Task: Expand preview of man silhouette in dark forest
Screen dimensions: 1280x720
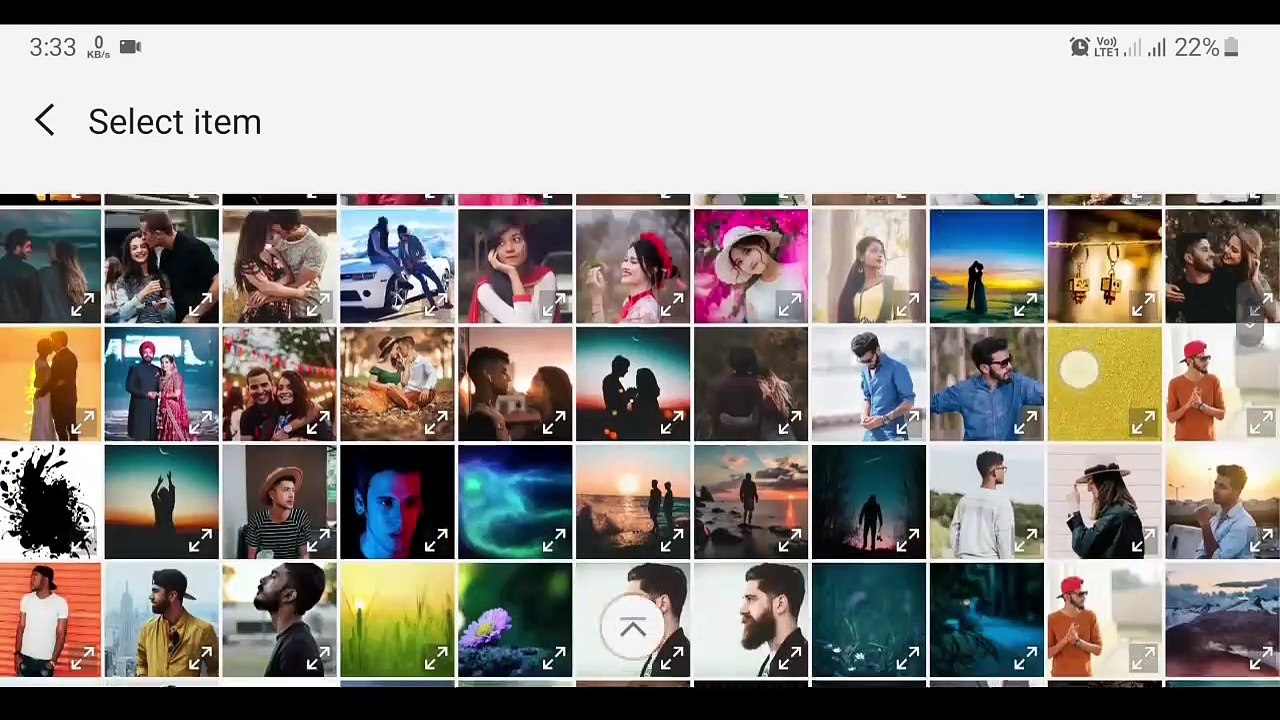Action: (909, 541)
